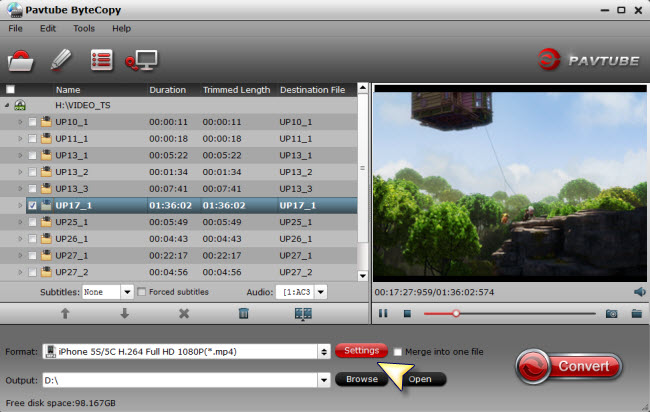Take a snapshot with camera icon
This screenshot has height=412, width=650.
point(611,314)
